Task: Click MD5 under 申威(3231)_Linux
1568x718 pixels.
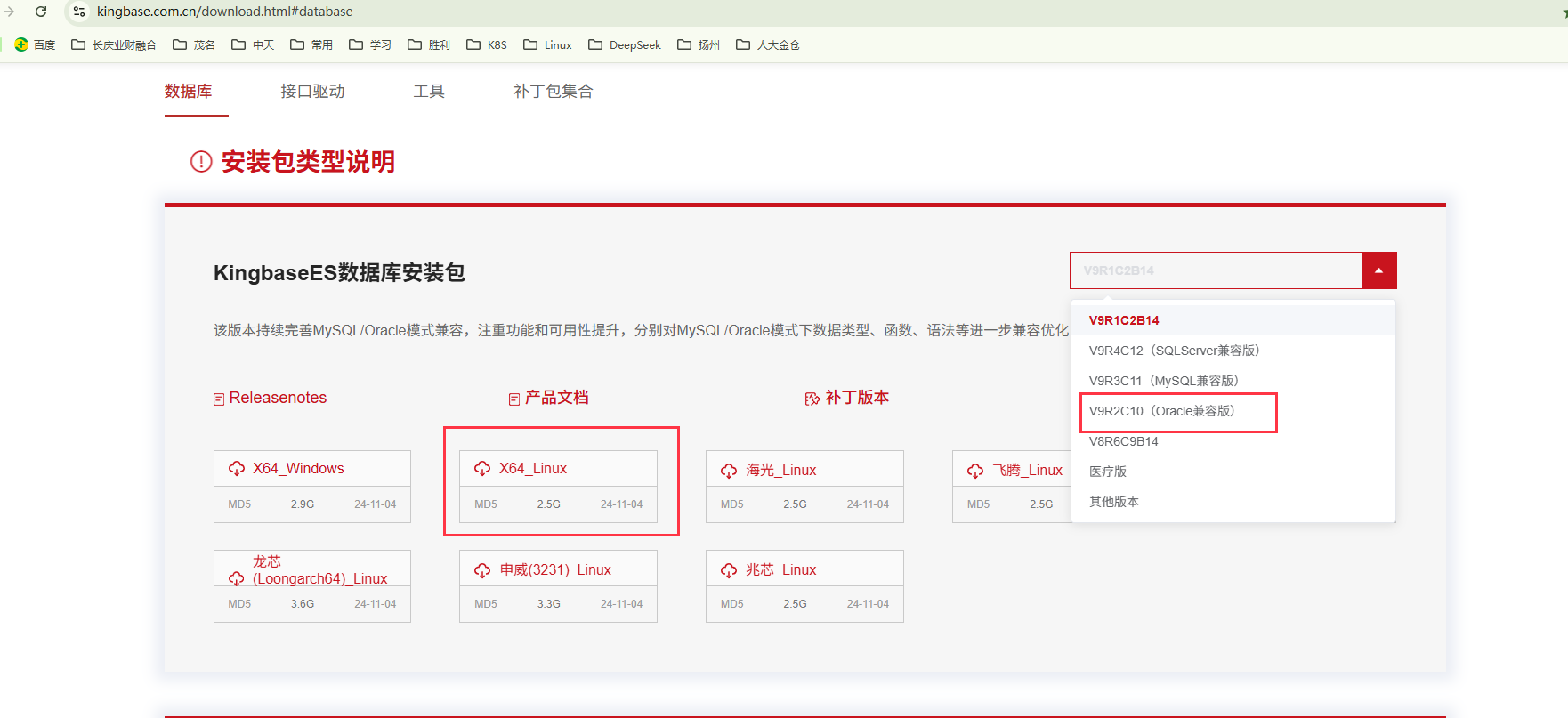Action: pyautogui.click(x=486, y=604)
